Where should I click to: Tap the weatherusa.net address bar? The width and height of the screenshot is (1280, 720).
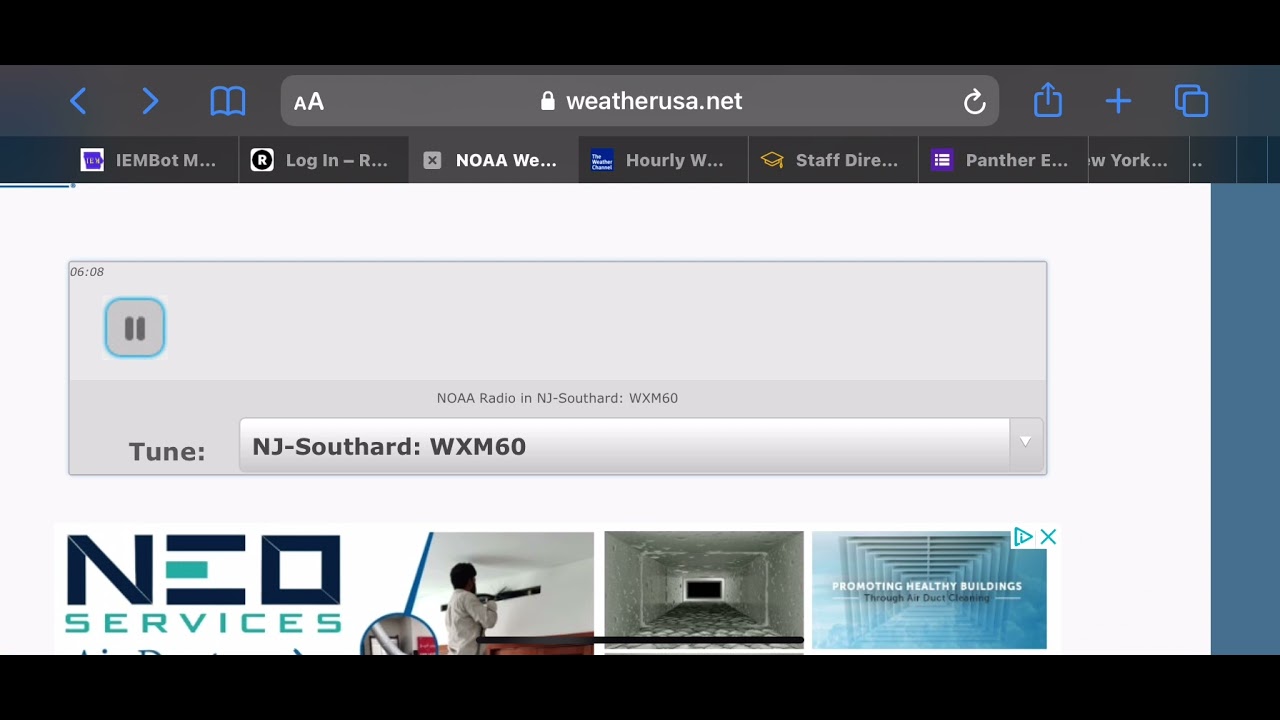coord(640,101)
